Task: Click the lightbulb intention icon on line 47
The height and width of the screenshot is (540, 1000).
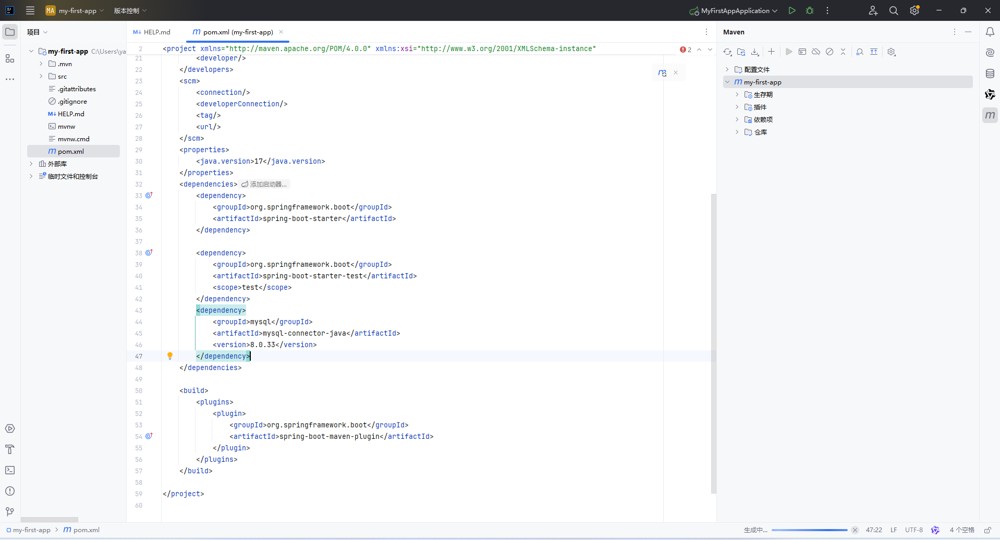Action: [170, 356]
